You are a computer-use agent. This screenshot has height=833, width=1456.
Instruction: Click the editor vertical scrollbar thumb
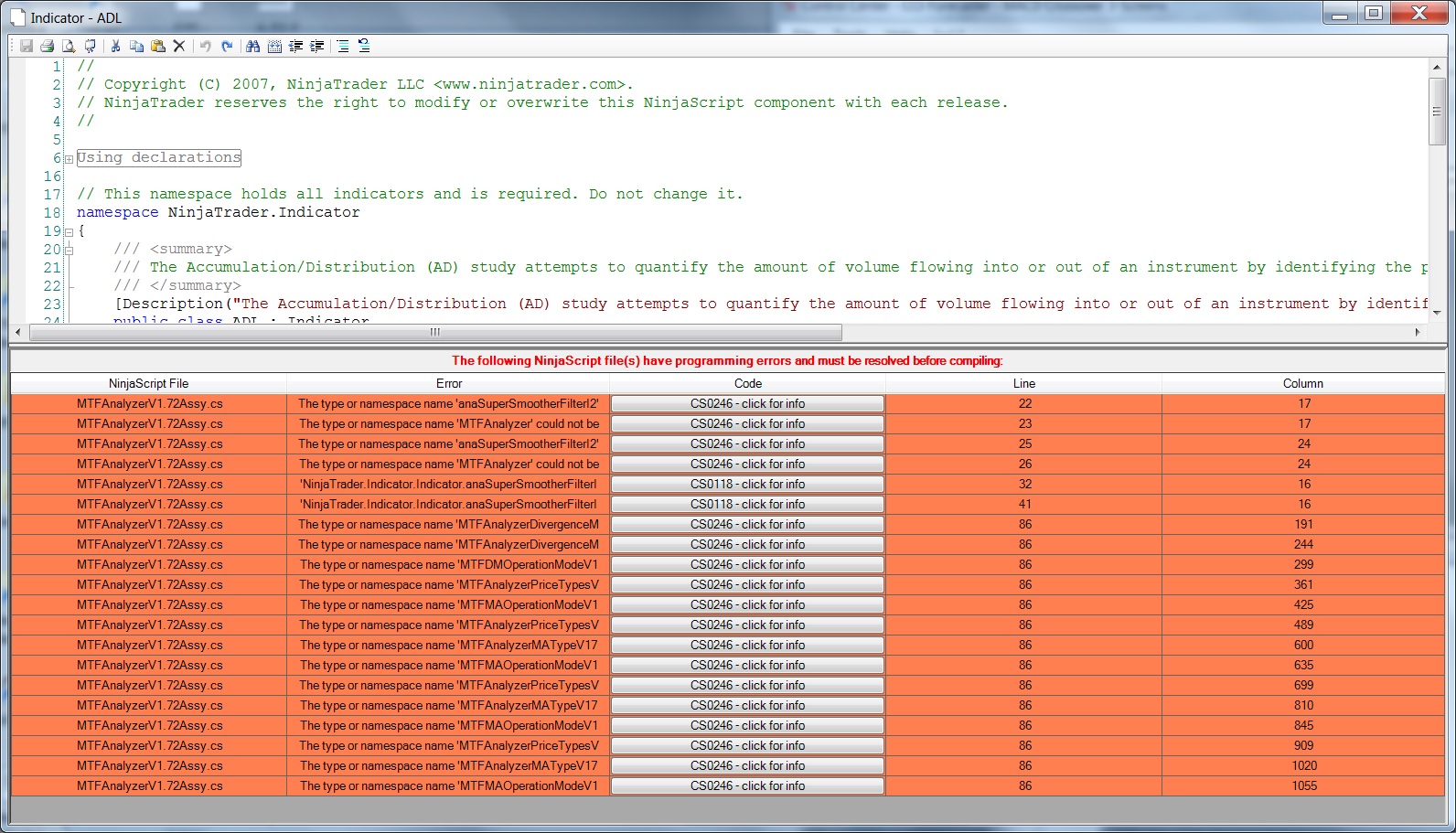[1436, 111]
